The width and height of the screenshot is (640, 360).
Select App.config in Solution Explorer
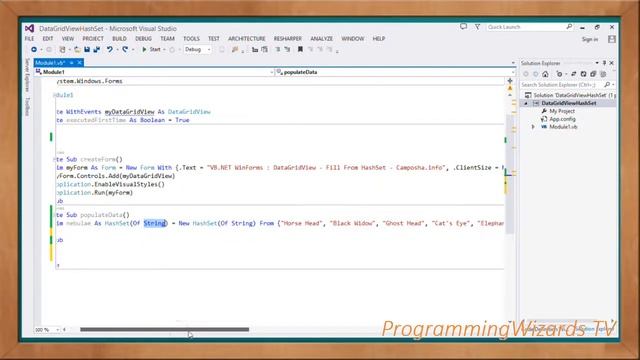[562, 119]
